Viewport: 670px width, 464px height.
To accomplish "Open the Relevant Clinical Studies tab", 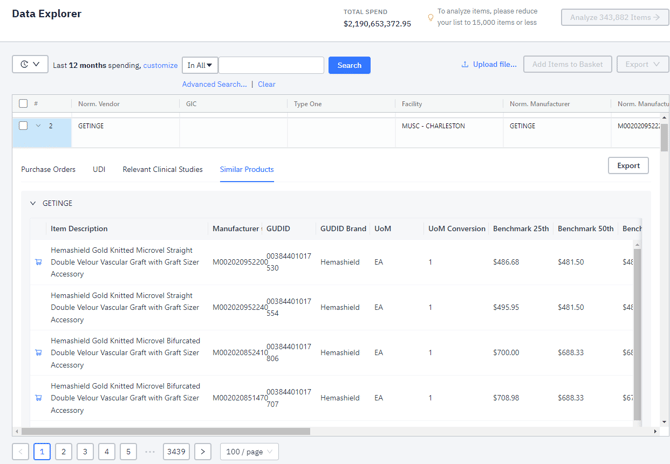I will [162, 169].
